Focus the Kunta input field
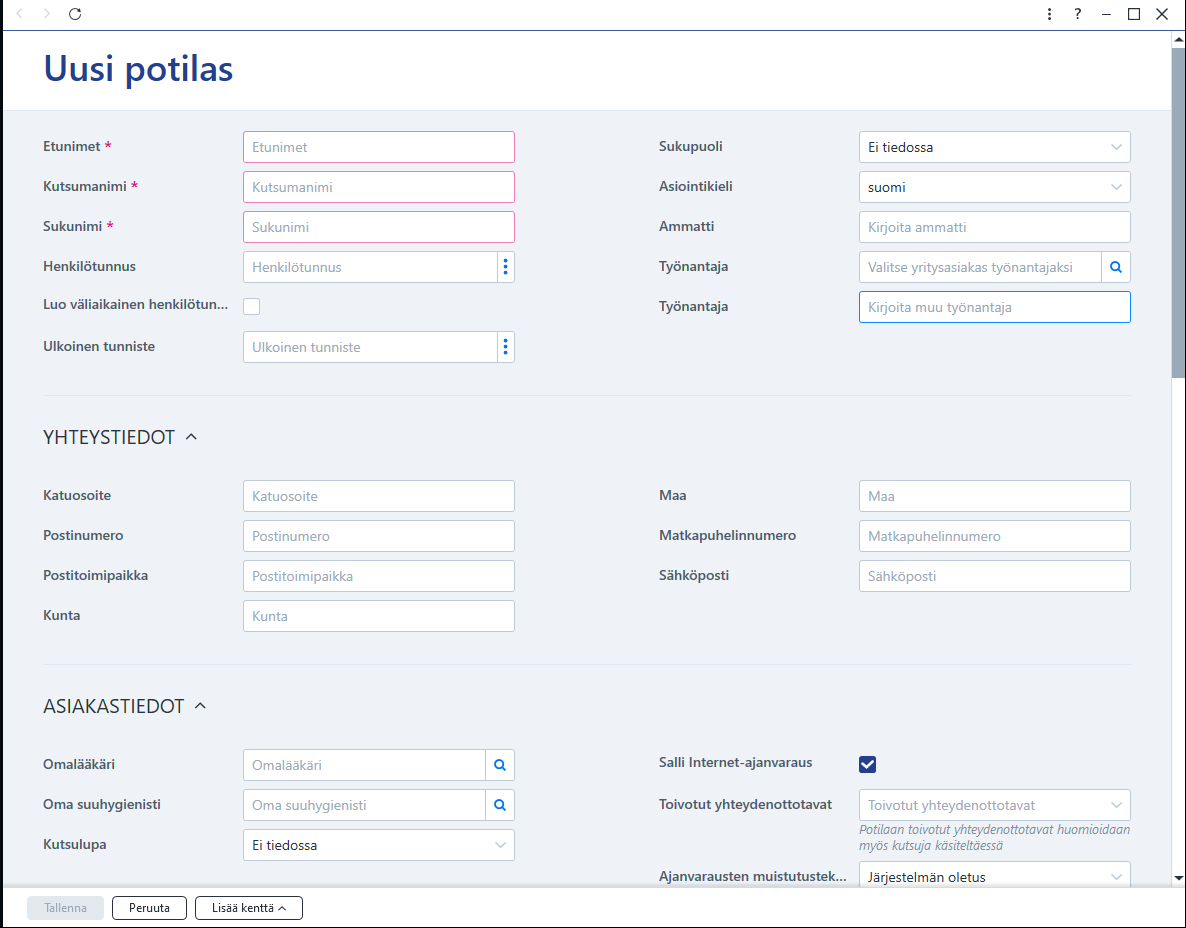The width and height of the screenshot is (1186, 928). pos(379,616)
